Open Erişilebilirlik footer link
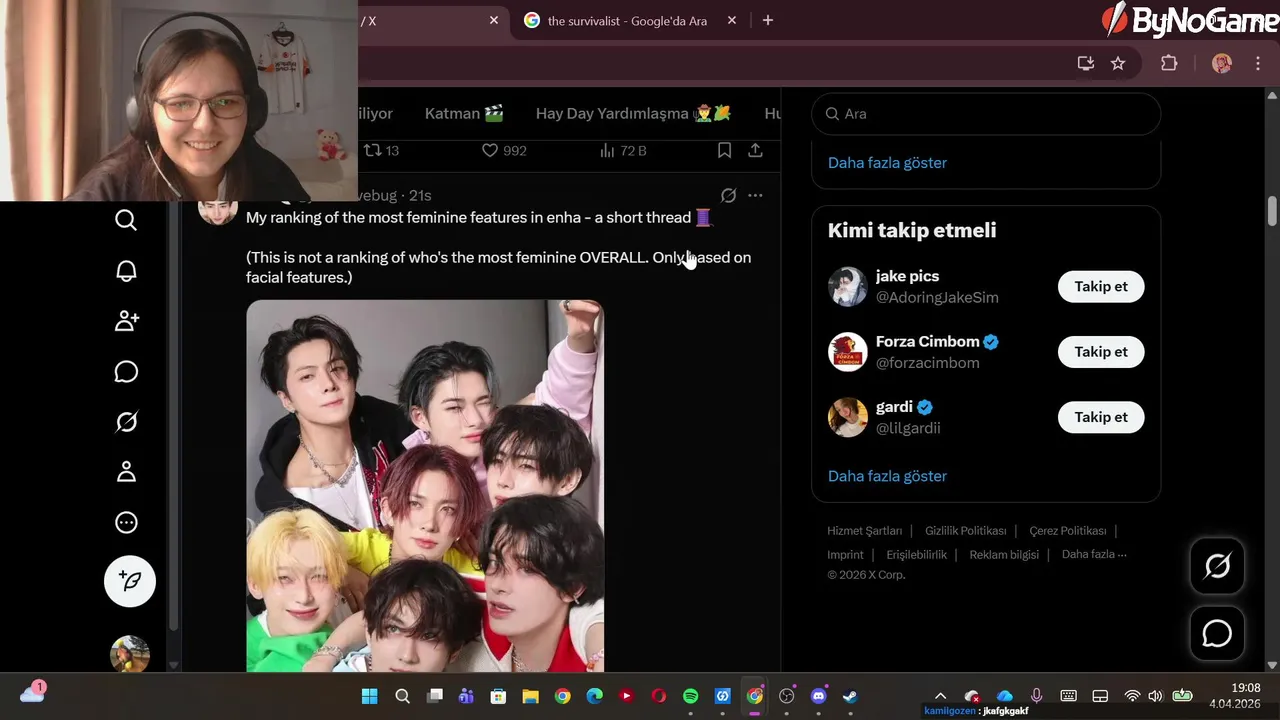The image size is (1280, 720). click(x=916, y=555)
